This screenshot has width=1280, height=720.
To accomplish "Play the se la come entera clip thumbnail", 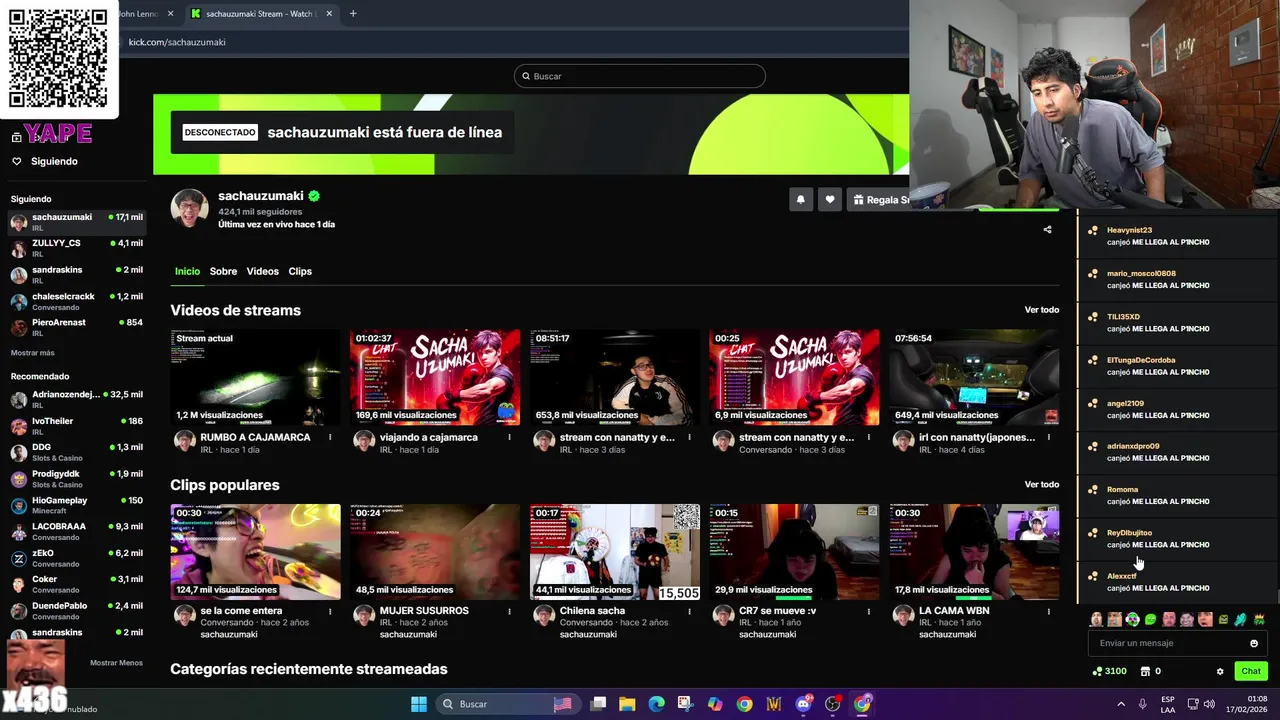I will click(x=255, y=552).
